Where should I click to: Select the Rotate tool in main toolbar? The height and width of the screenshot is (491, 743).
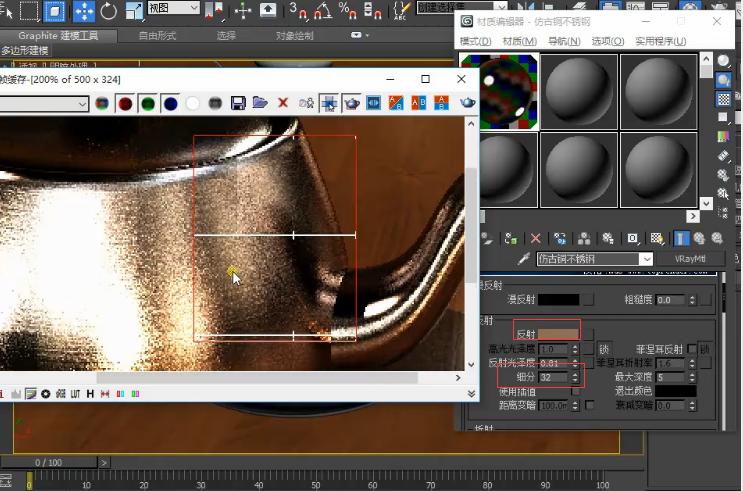coord(109,11)
